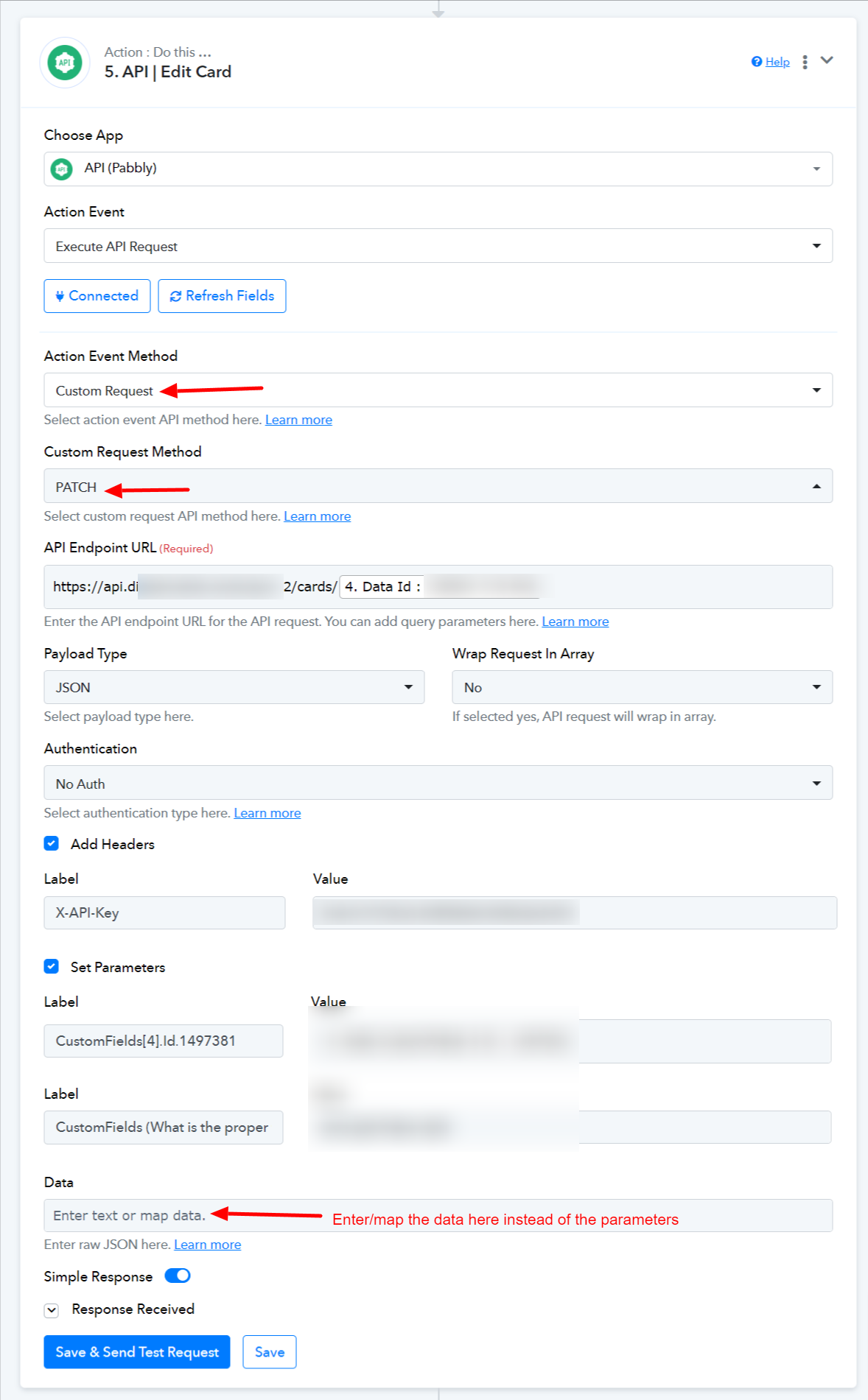Select the Payload Type JSON dropdown
The height and width of the screenshot is (1400, 868).
click(x=234, y=687)
